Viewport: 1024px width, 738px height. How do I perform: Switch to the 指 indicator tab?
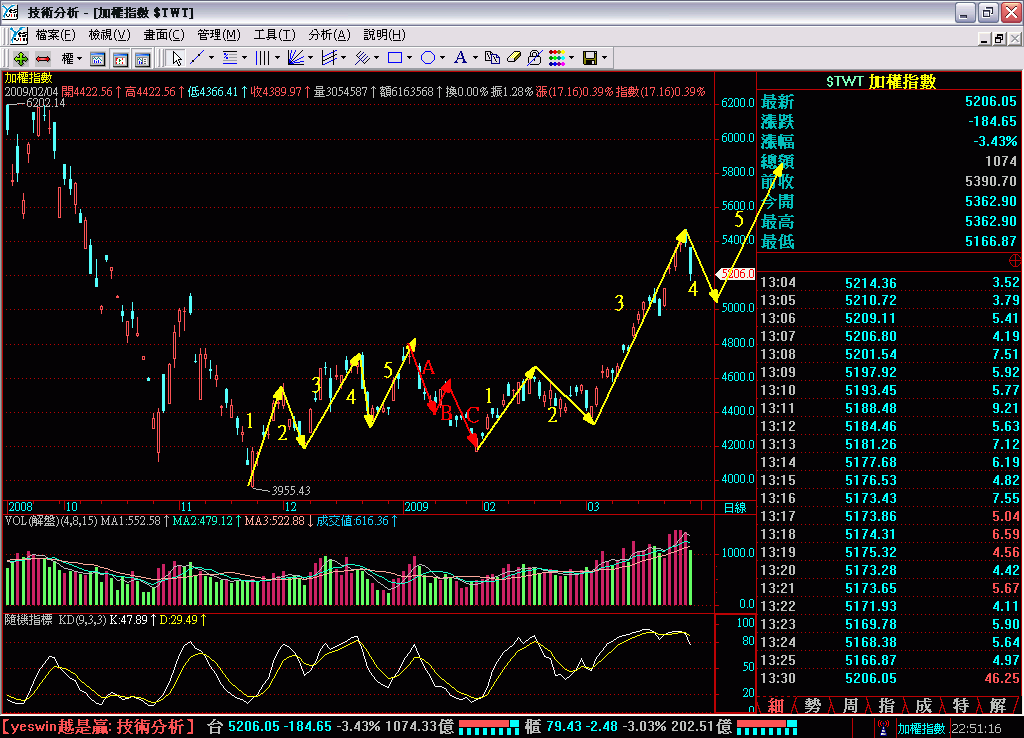tap(887, 705)
